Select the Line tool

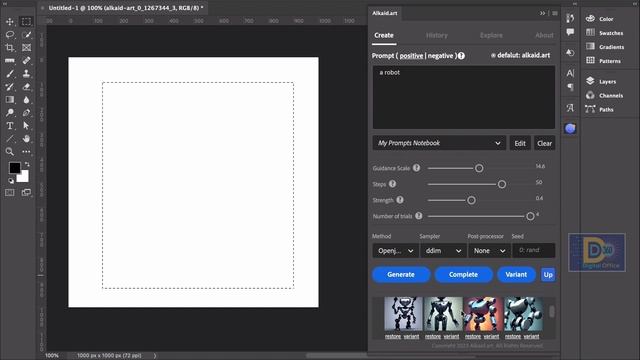tap(10, 139)
